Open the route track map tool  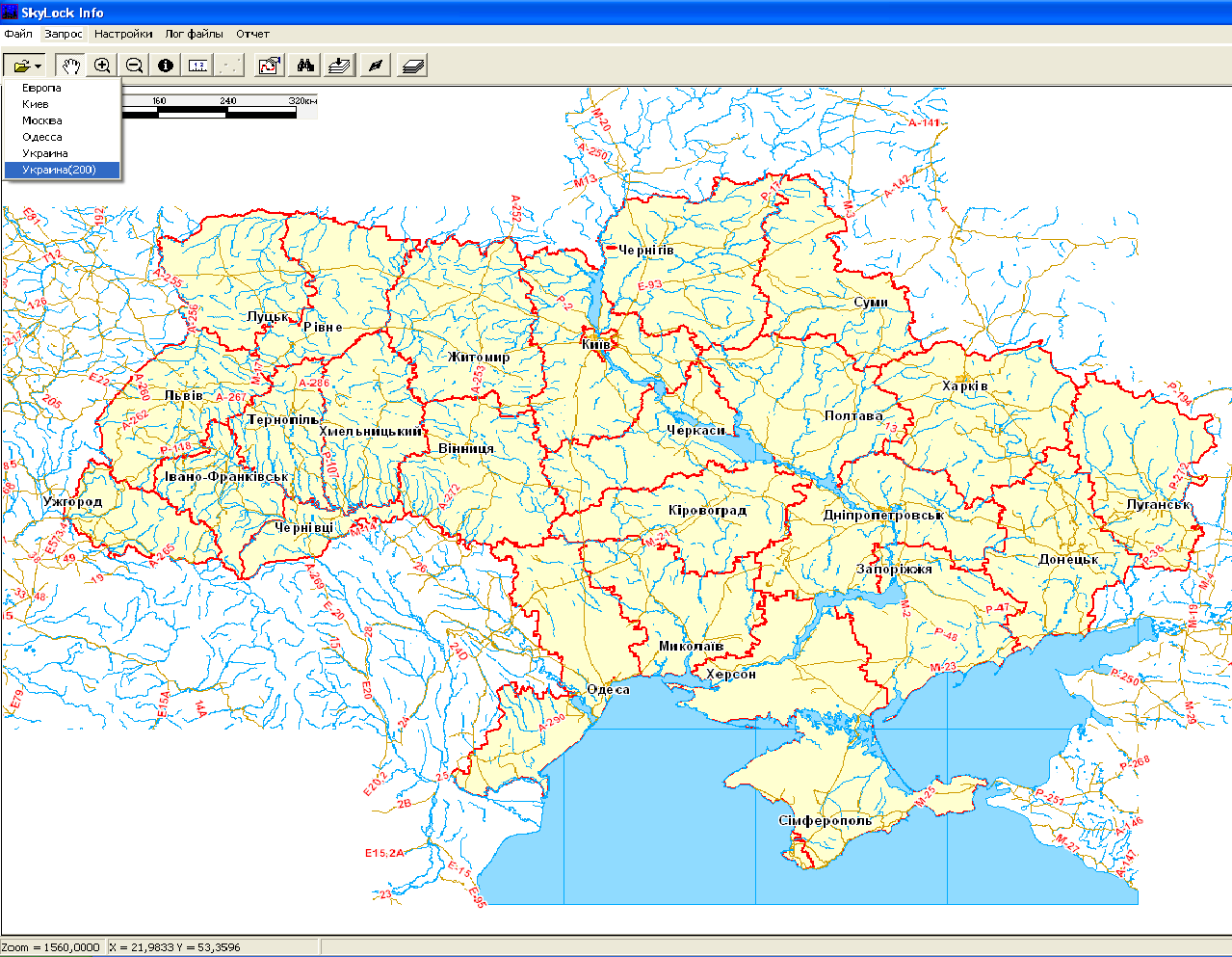pyautogui.click(x=270, y=66)
